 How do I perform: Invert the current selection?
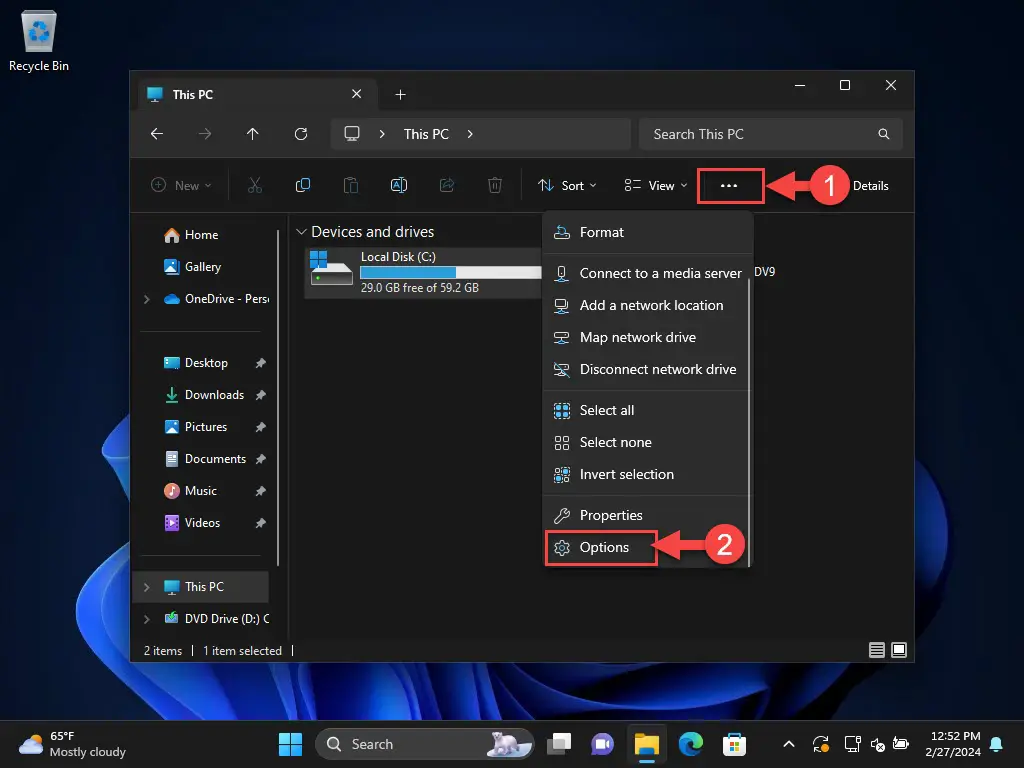[626, 474]
